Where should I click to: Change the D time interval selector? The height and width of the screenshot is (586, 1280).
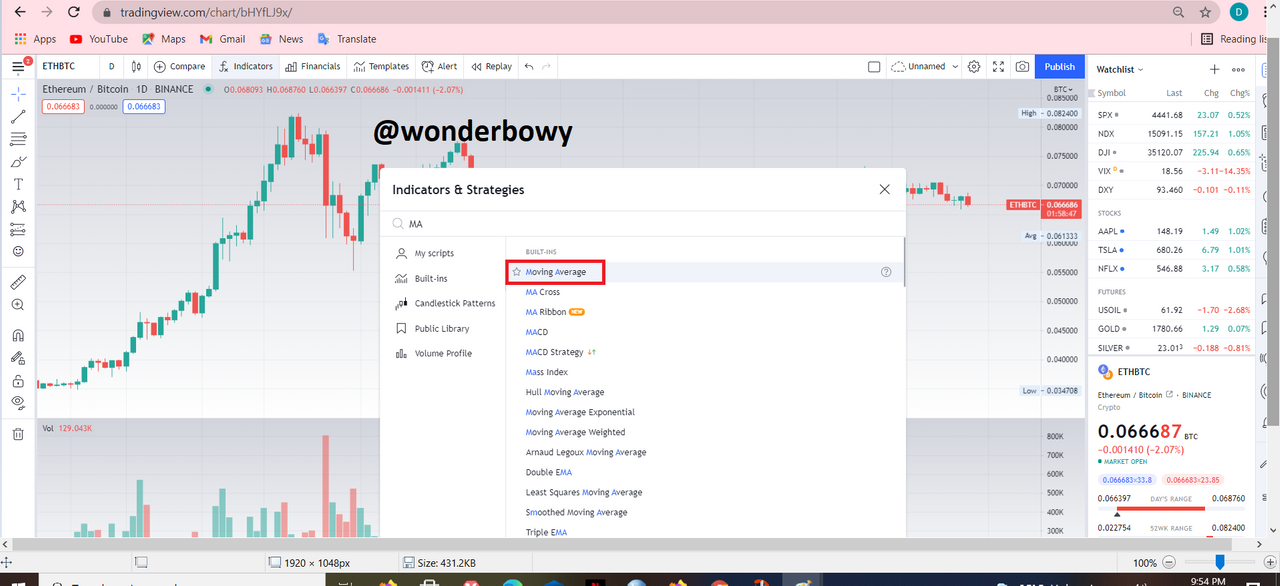click(111, 67)
